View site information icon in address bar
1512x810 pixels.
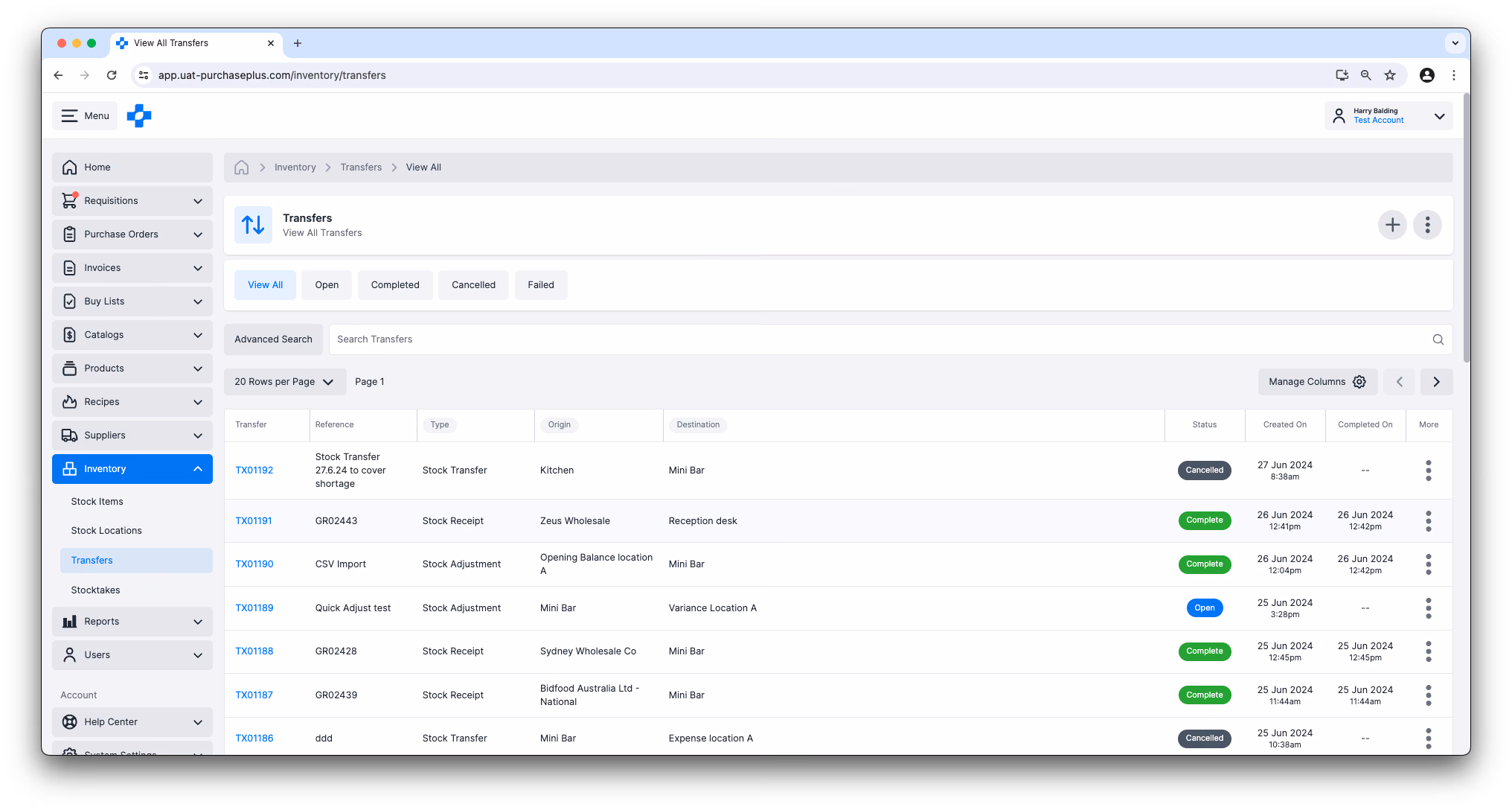click(144, 75)
